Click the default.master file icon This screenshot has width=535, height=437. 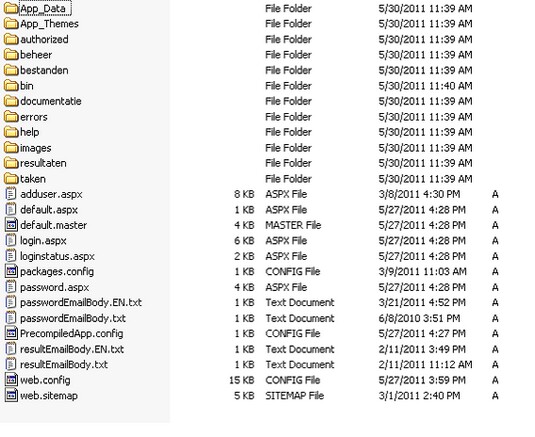tap(11, 225)
